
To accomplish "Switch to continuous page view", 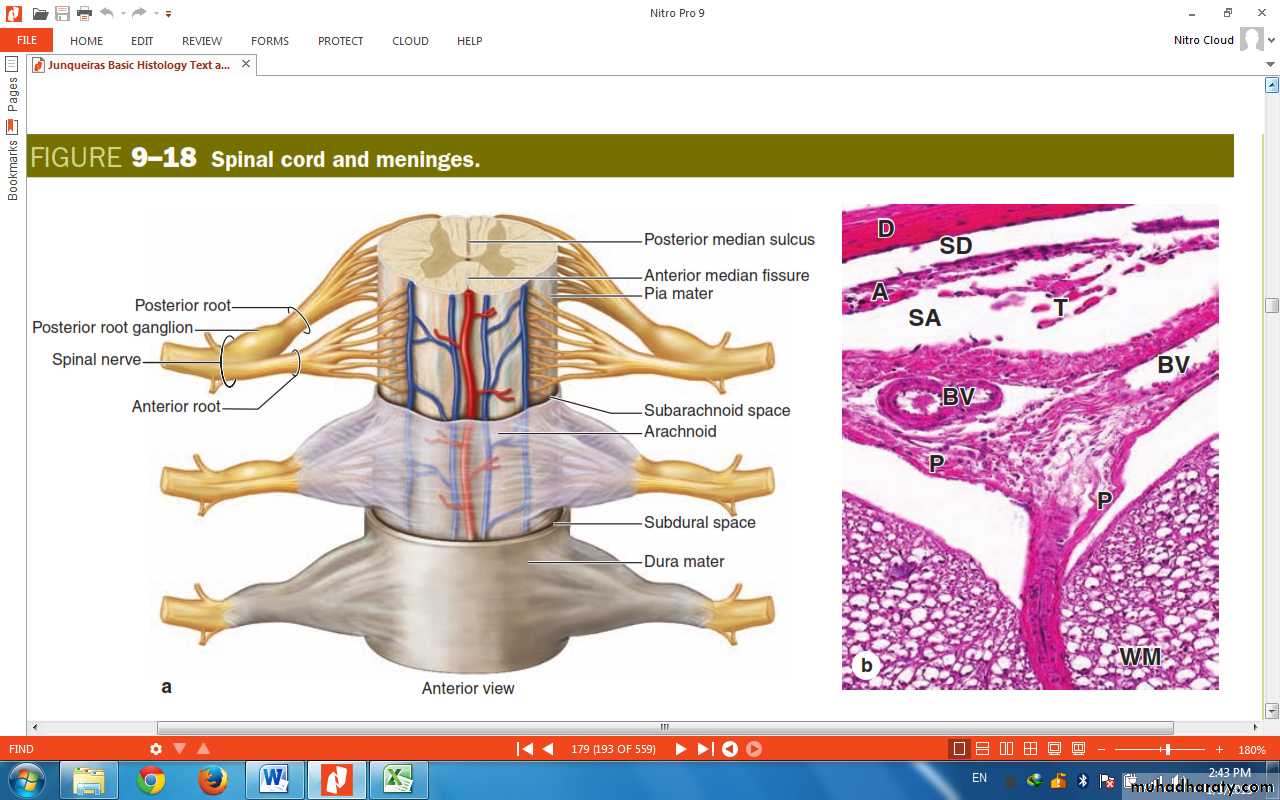I will click(x=983, y=749).
